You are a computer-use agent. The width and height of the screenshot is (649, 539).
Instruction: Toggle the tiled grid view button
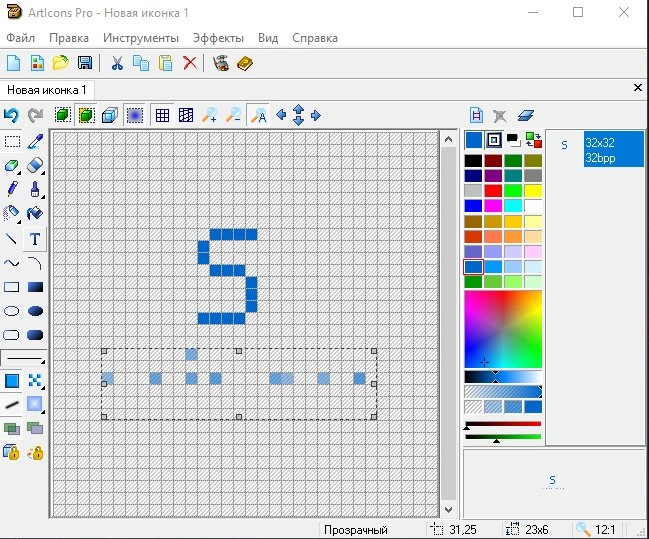pyautogui.click(x=186, y=115)
